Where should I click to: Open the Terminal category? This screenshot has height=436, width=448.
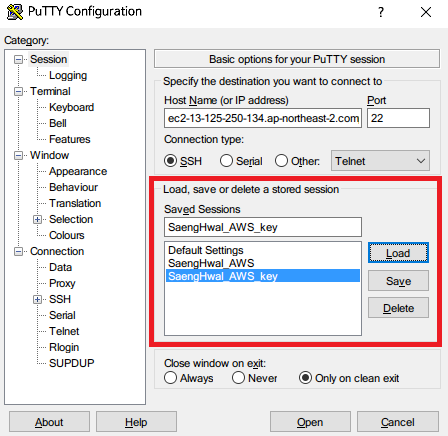tap(50, 91)
